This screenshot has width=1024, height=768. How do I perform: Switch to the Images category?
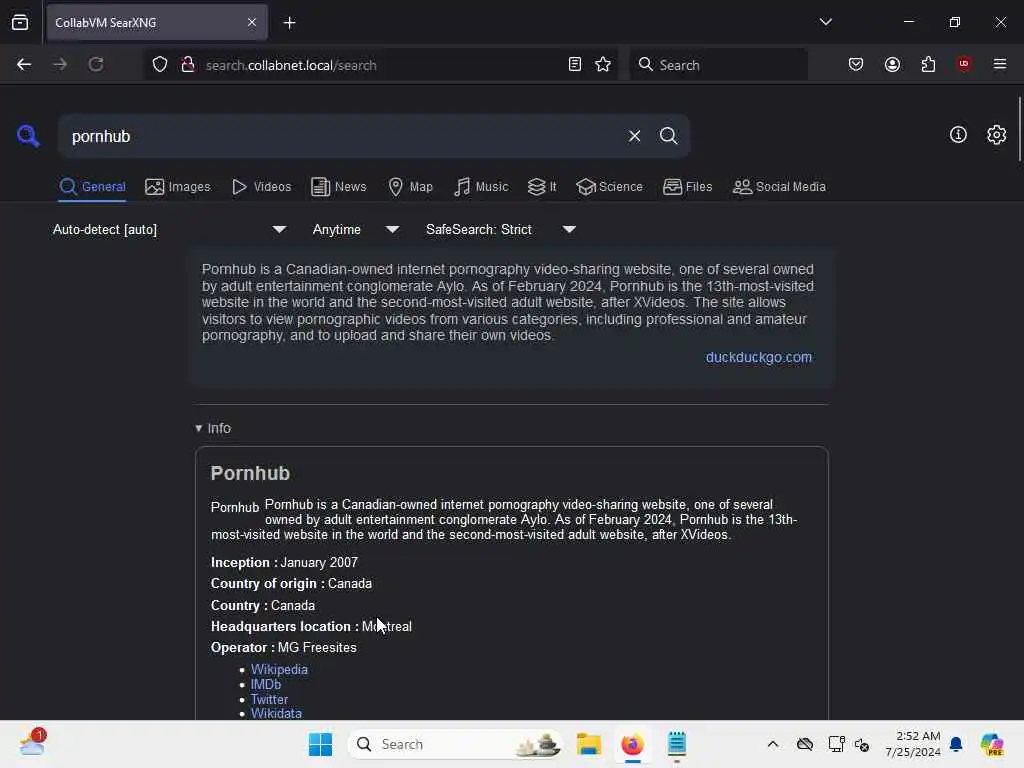(178, 187)
